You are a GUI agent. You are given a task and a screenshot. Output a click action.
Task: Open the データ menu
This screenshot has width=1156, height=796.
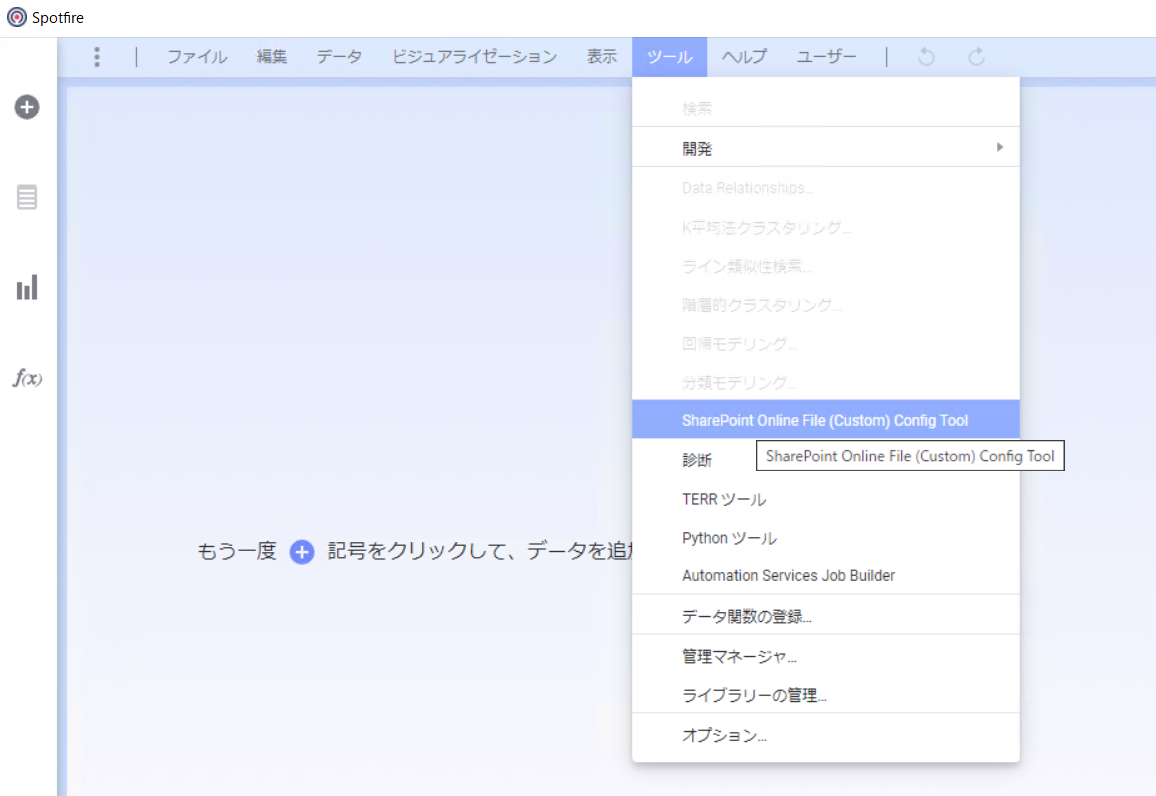(x=339, y=57)
